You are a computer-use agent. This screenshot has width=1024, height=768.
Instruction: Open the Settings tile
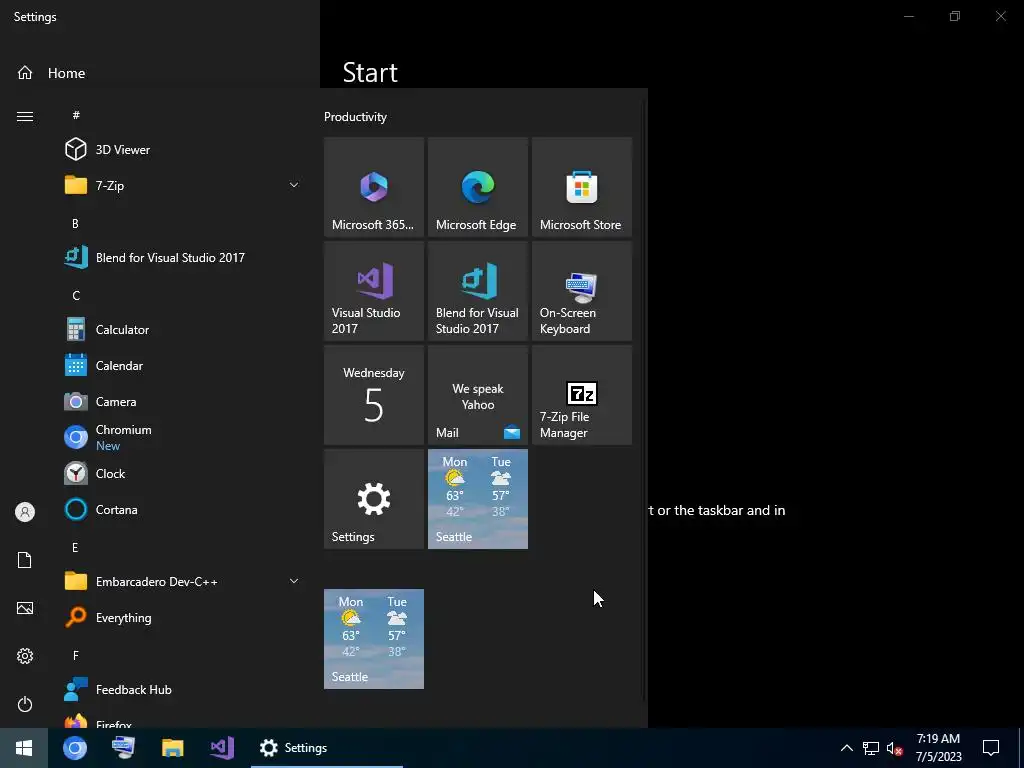[374, 499]
